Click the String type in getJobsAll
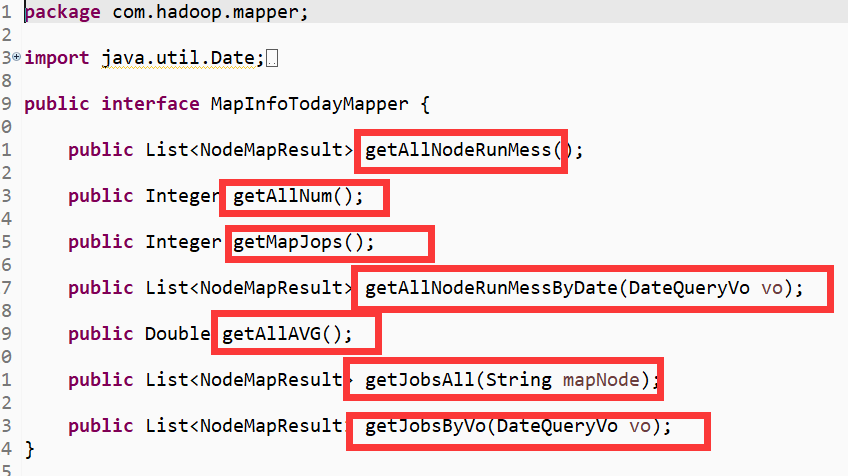This screenshot has width=848, height=476. point(524,380)
